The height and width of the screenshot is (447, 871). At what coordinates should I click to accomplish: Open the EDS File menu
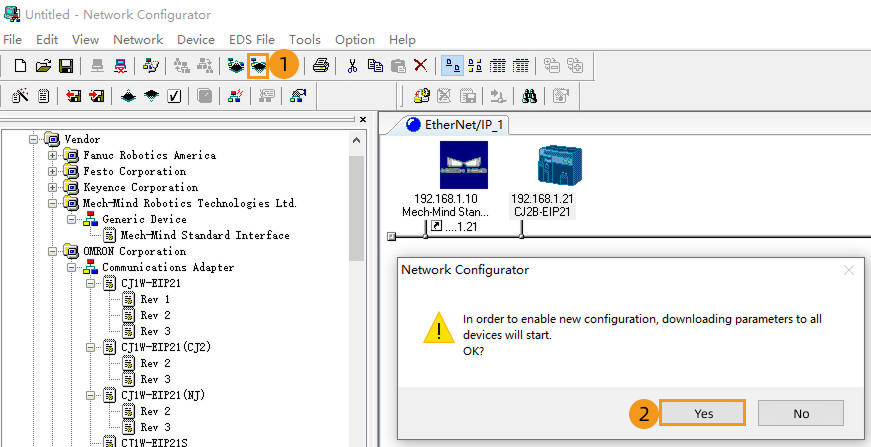tap(252, 39)
